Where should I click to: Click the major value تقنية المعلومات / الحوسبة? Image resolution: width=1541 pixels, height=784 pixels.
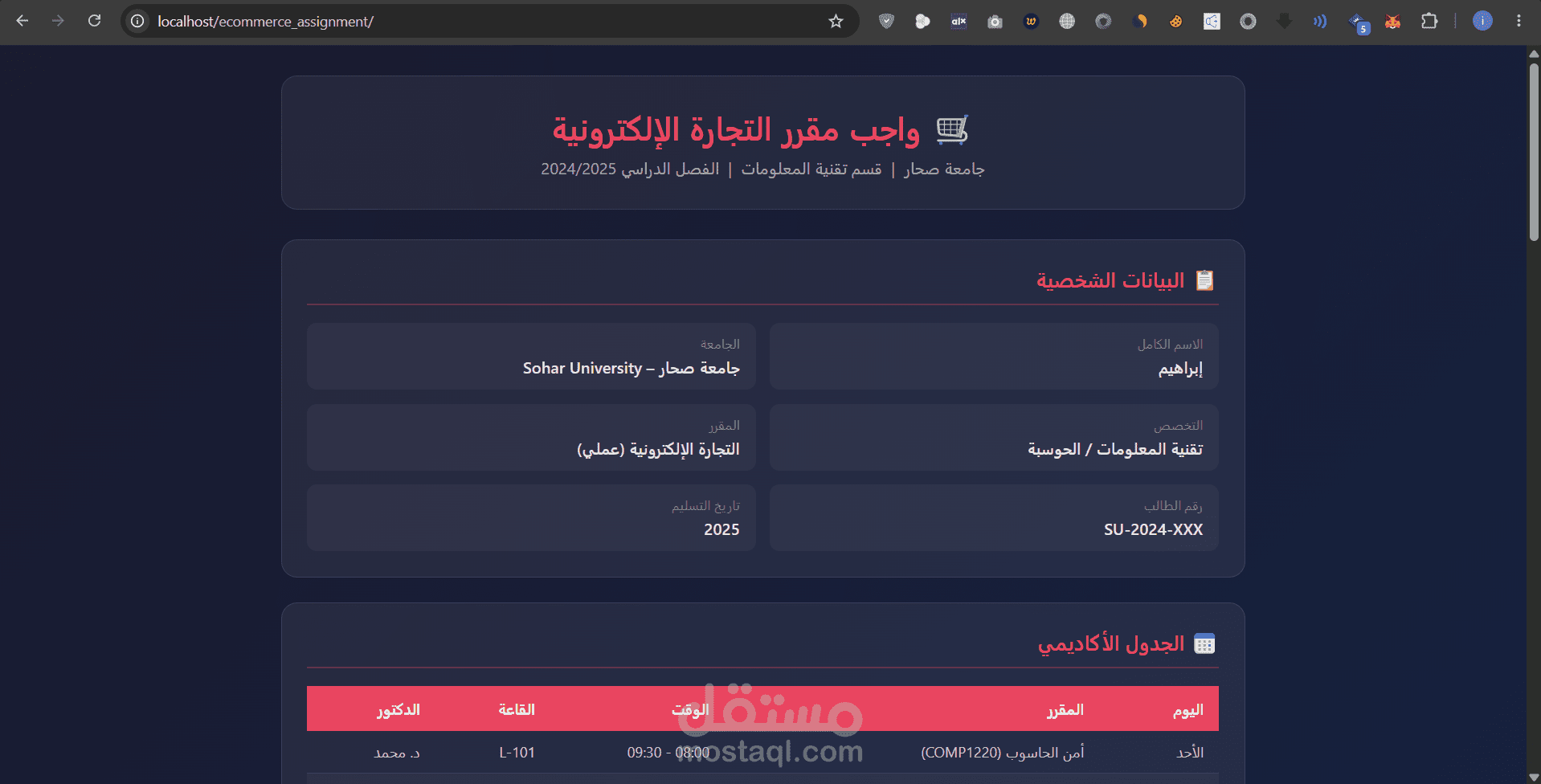pos(1115,449)
